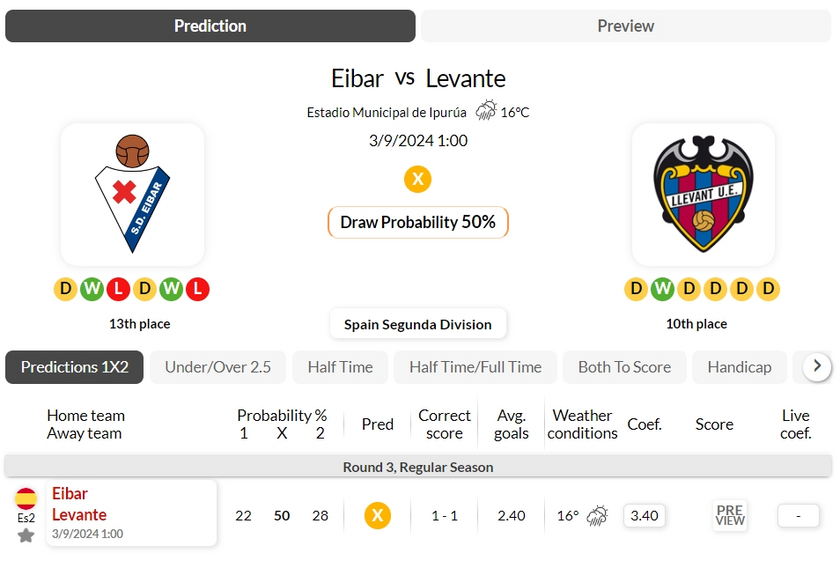This screenshot has width=840, height=568.
Task: Click the Levante club crest logo
Action: (x=703, y=194)
